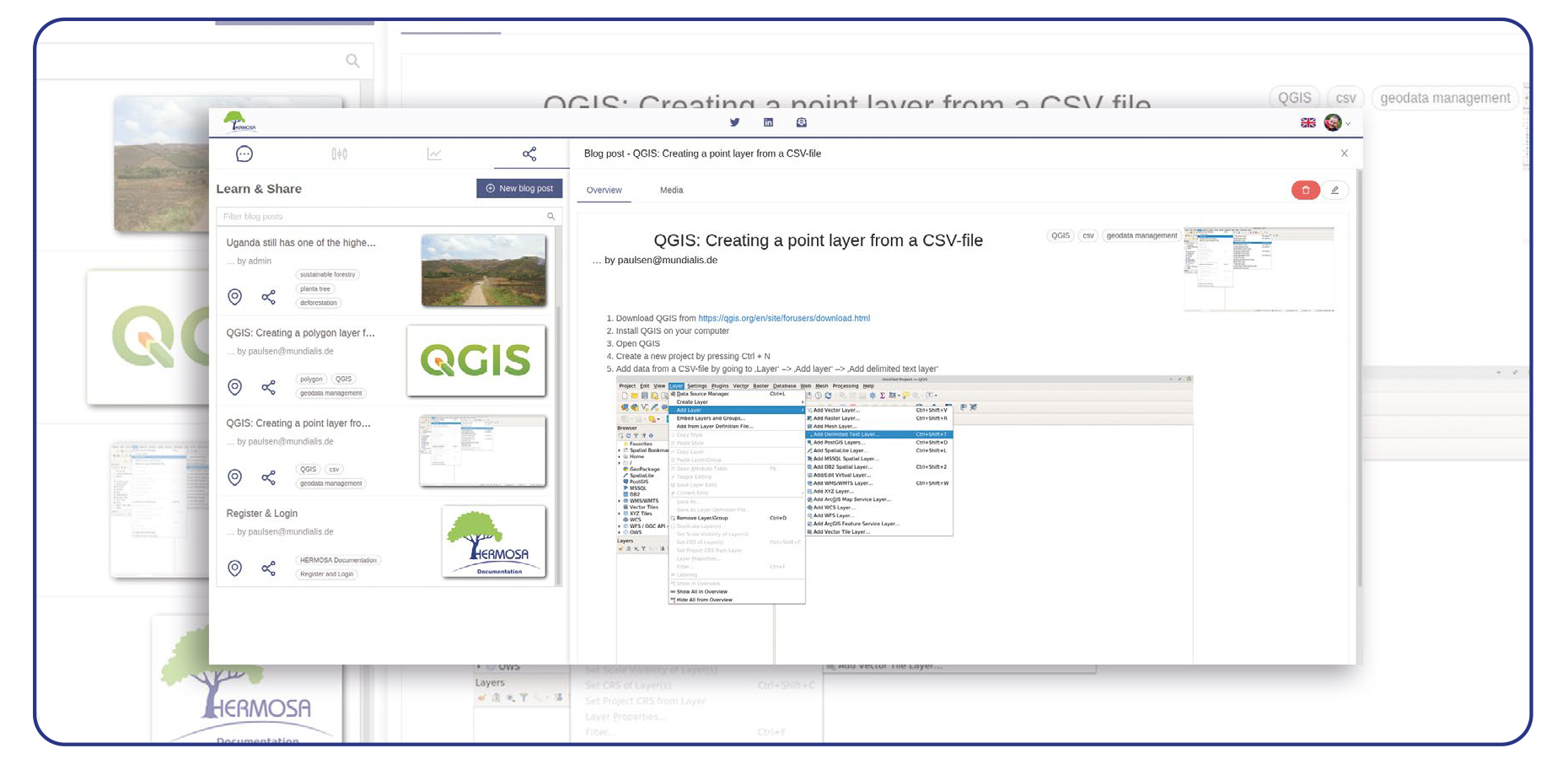
Task: Open the Uganda still has one blog post
Action: 301,243
